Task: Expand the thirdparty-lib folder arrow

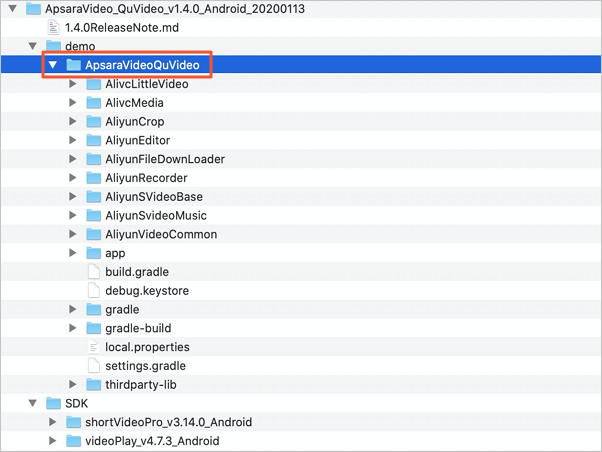Action: pos(73,384)
